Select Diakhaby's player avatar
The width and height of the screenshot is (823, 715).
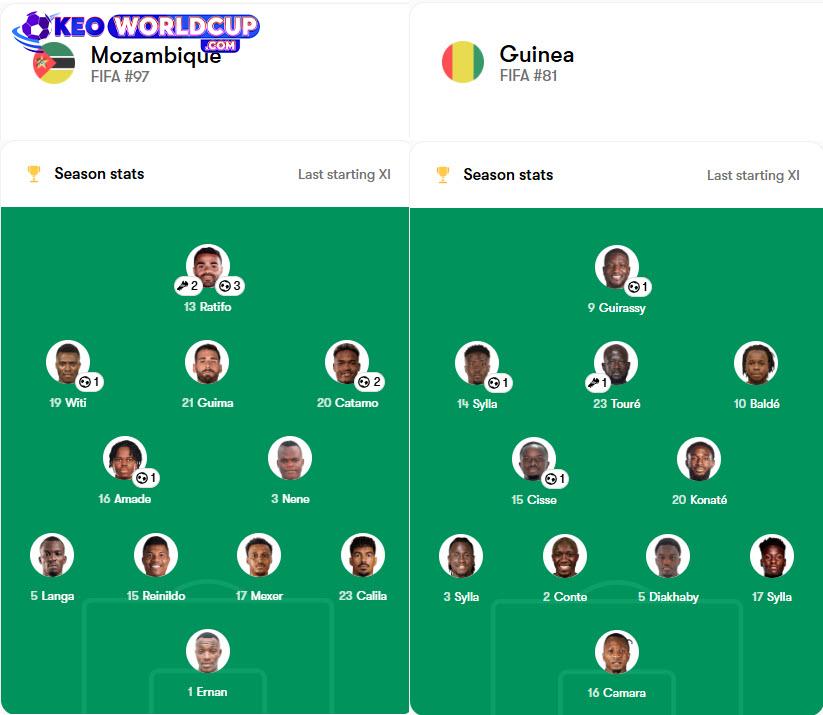coord(668,557)
